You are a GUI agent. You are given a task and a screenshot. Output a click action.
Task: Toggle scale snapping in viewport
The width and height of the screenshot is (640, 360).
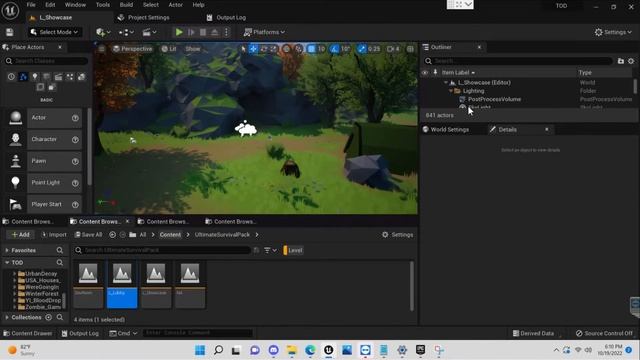pyautogui.click(x=362, y=49)
